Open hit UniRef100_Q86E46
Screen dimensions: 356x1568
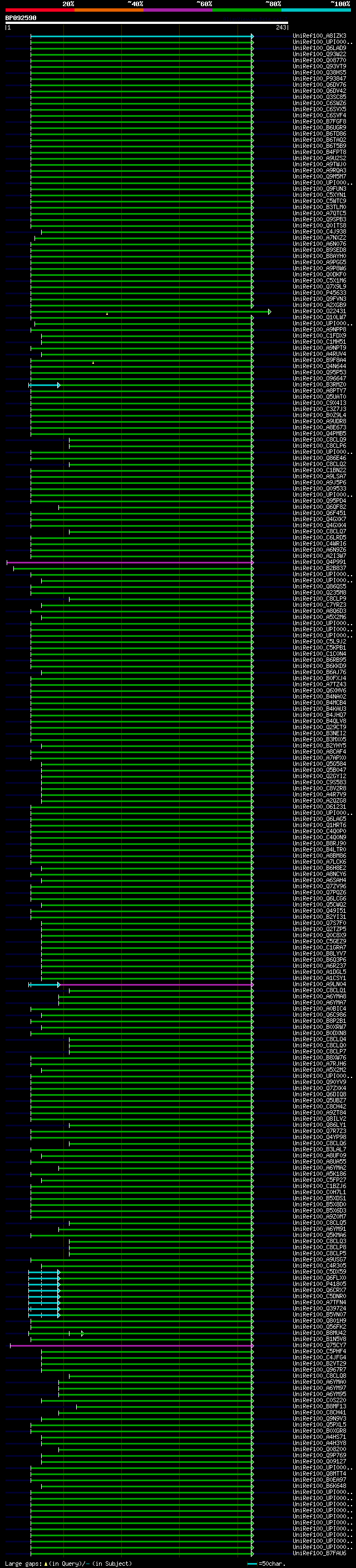pos(319,458)
